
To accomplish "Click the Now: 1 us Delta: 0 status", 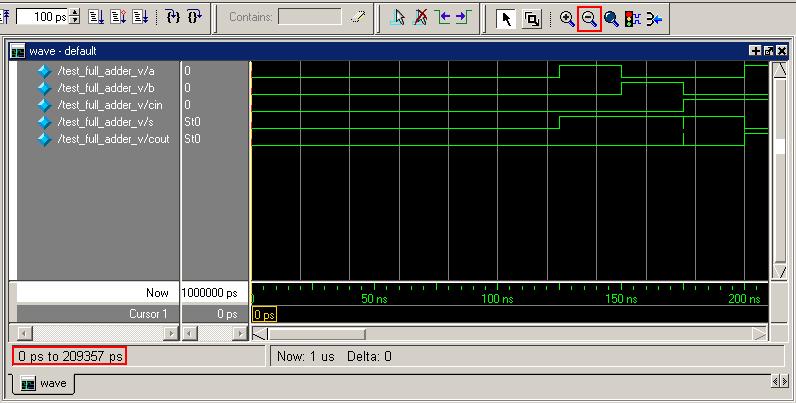I will click(x=334, y=356).
